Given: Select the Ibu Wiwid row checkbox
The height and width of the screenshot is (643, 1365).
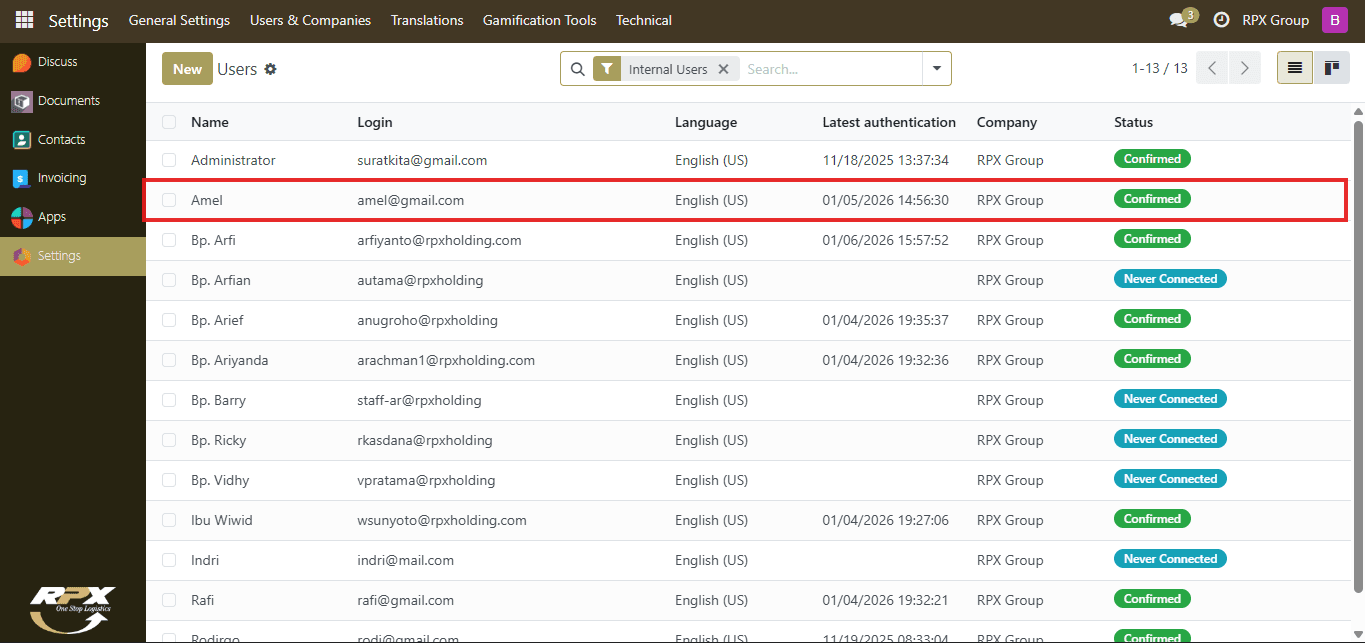Looking at the screenshot, I should (169, 520).
